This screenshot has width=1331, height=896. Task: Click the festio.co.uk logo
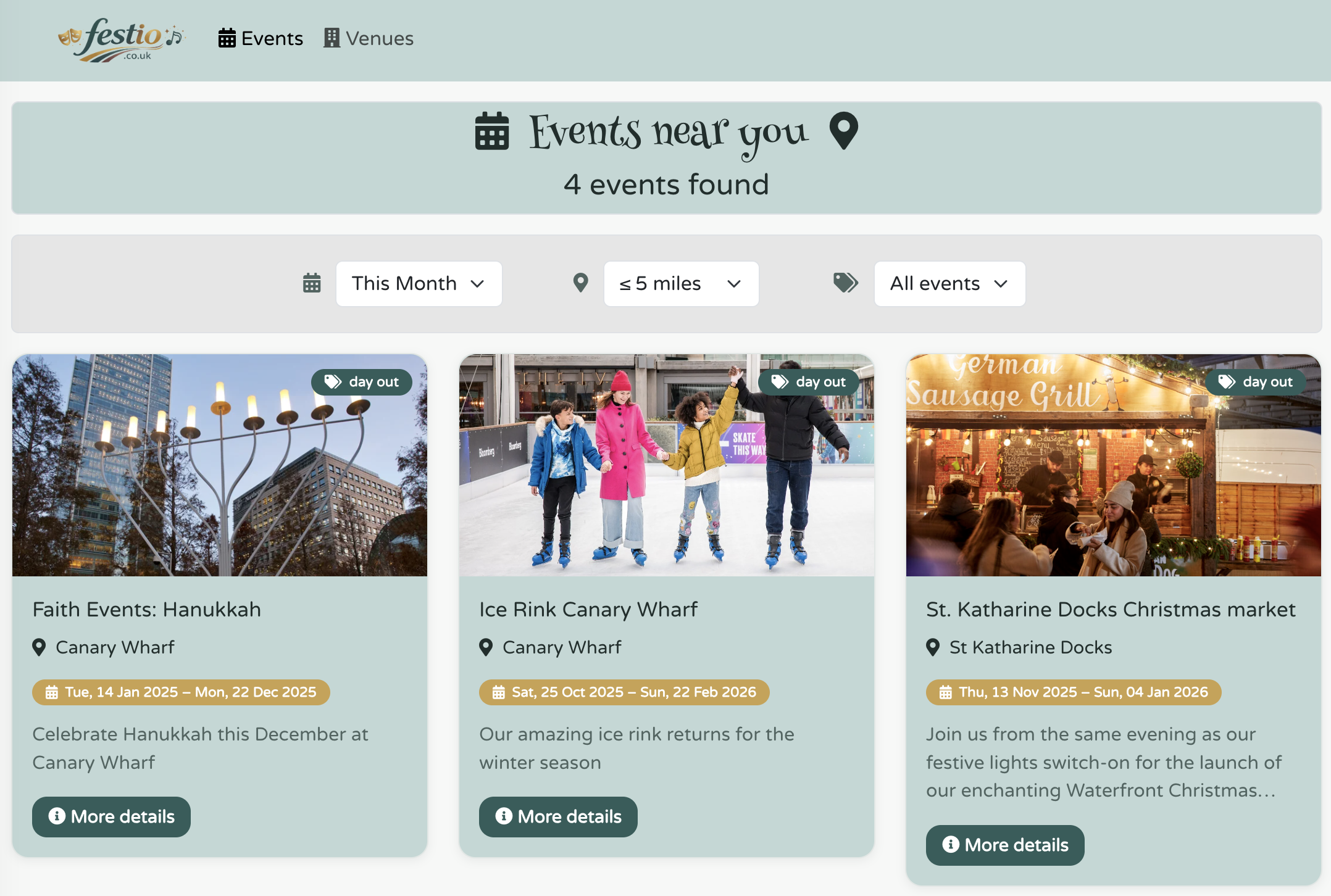coord(121,39)
